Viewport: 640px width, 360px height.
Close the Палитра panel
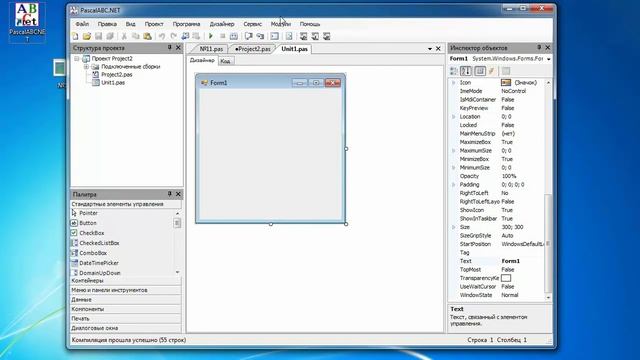click(178, 194)
